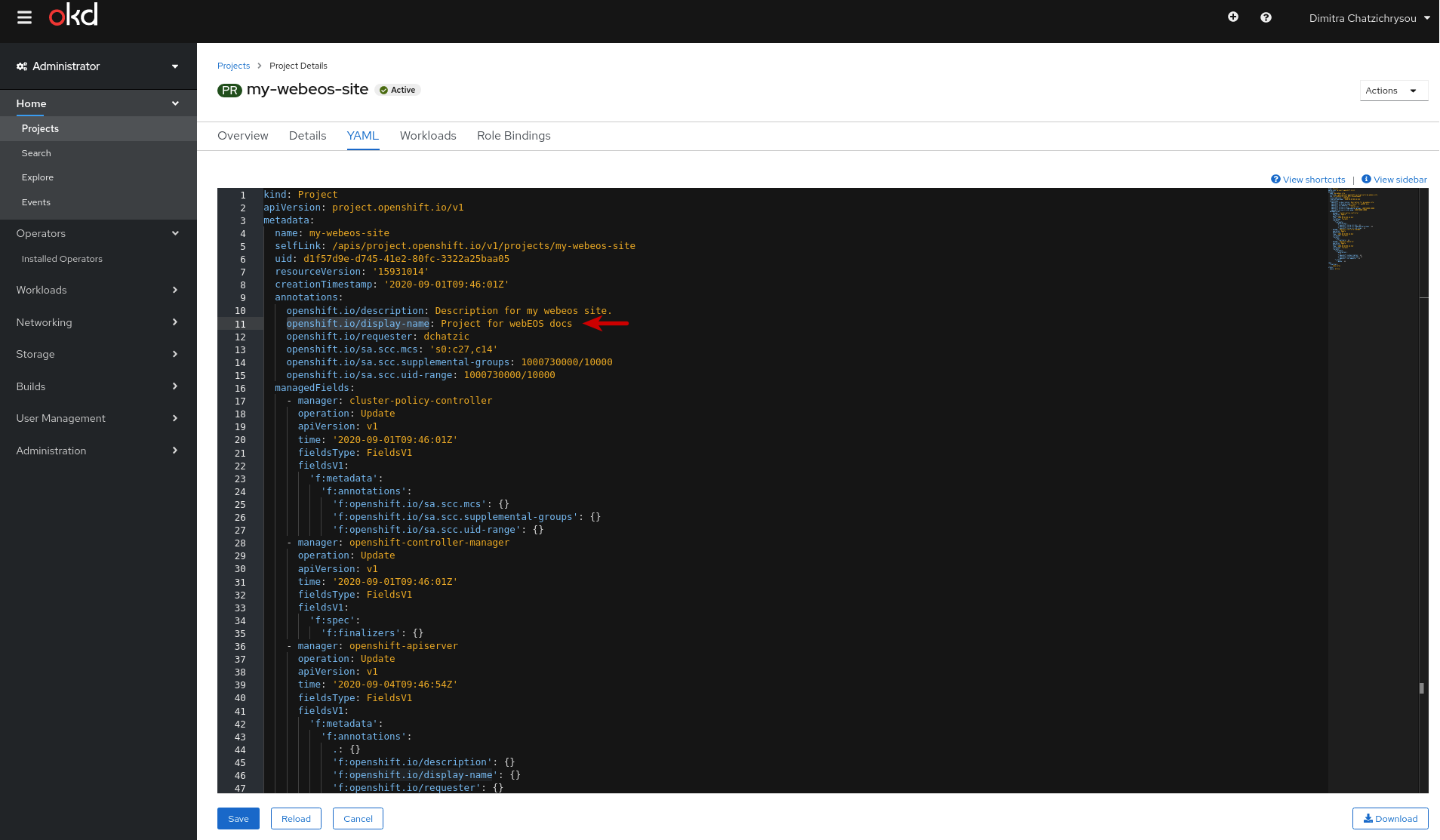Open Search in the sidebar
This screenshot has height=840, width=1440.
(x=36, y=153)
